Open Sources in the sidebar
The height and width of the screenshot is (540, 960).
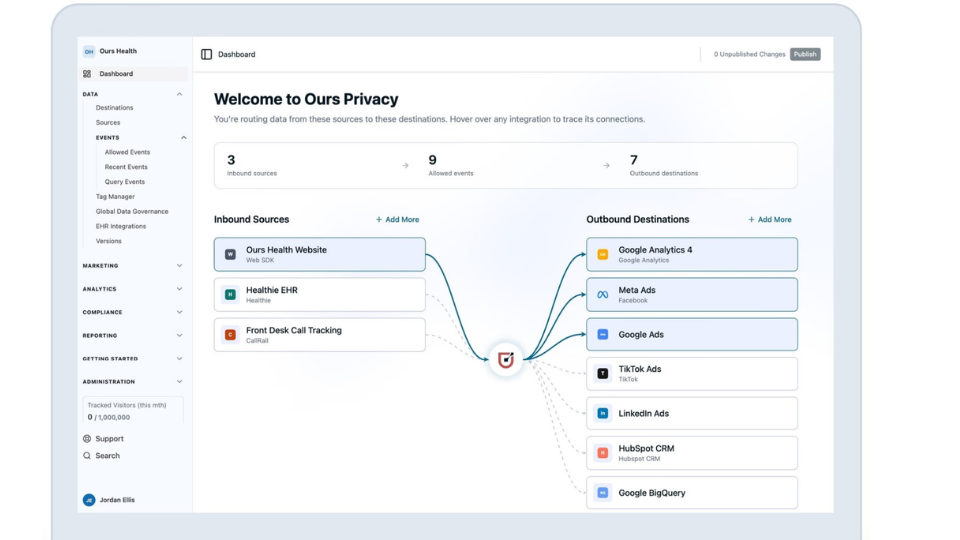108,122
